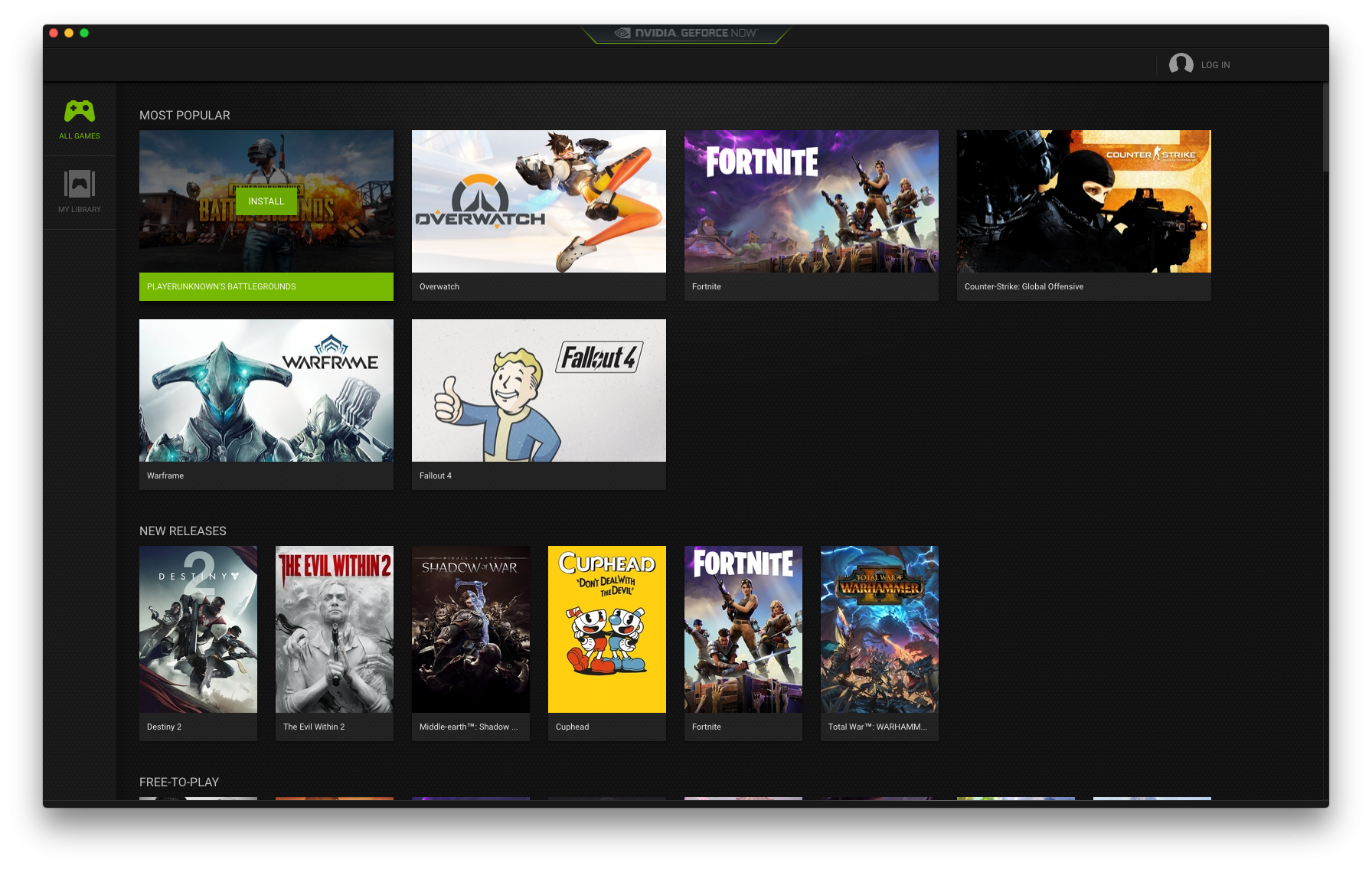1372x869 pixels.
Task: Click the FREE-TO-PLAY section heading
Action: [x=179, y=782]
